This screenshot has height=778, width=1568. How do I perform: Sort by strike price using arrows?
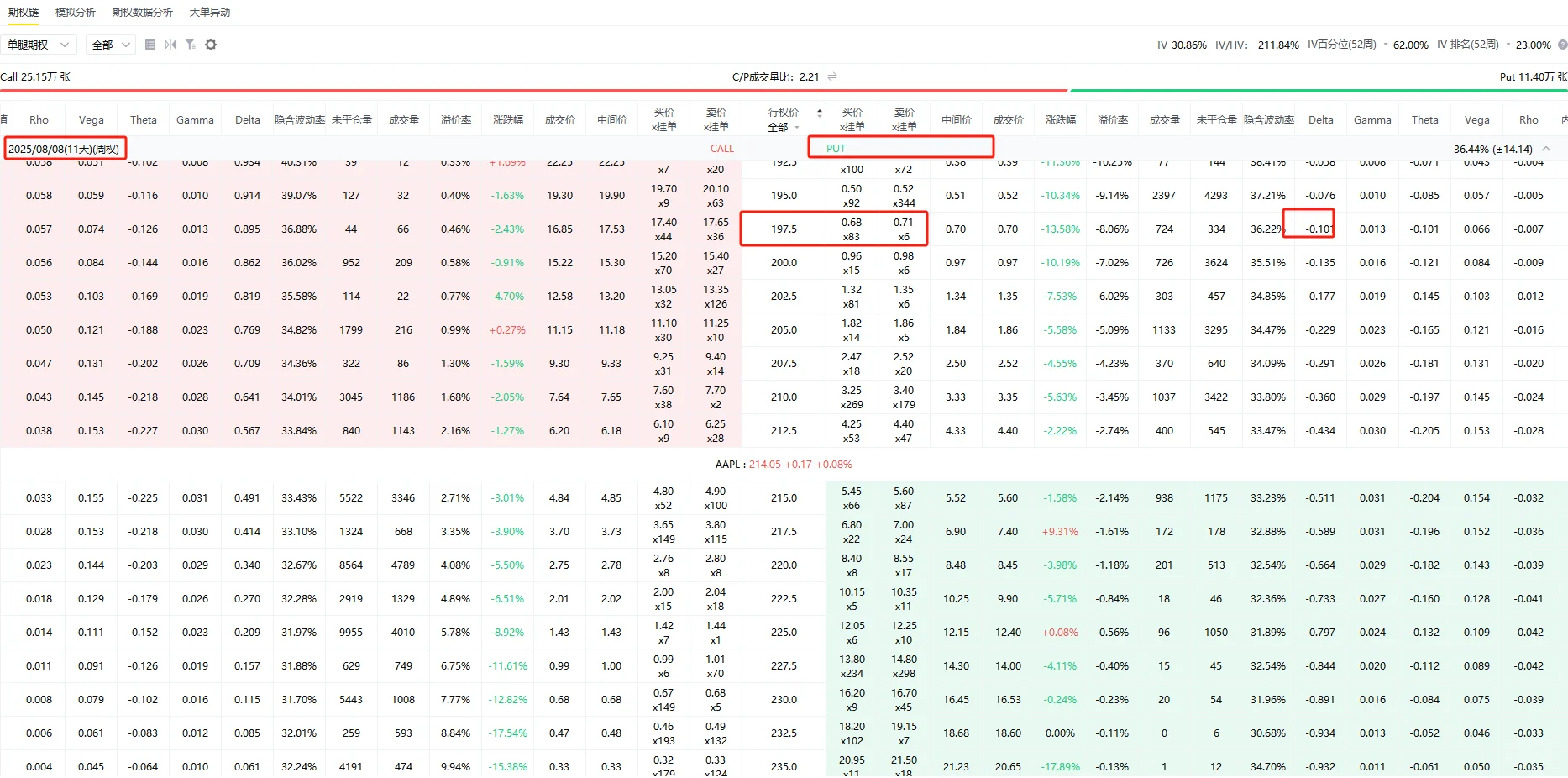[820, 113]
